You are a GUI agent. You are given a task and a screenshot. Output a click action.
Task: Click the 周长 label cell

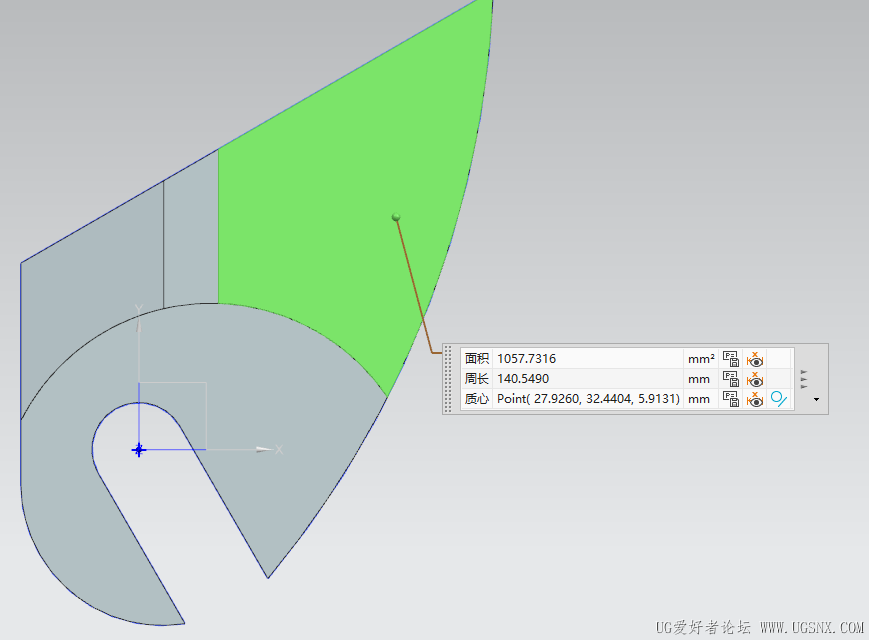coord(477,378)
